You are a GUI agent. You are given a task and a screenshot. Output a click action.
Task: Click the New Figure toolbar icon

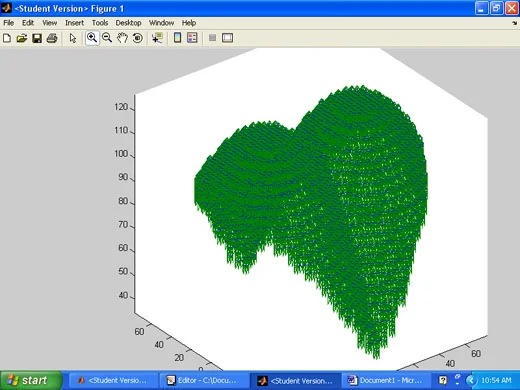[x=7, y=38]
